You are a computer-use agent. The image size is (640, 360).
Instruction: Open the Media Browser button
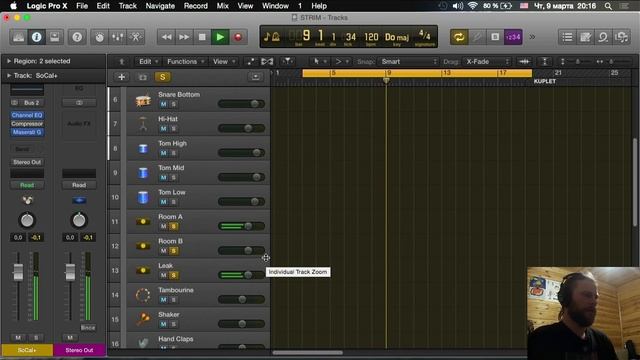tap(621, 37)
